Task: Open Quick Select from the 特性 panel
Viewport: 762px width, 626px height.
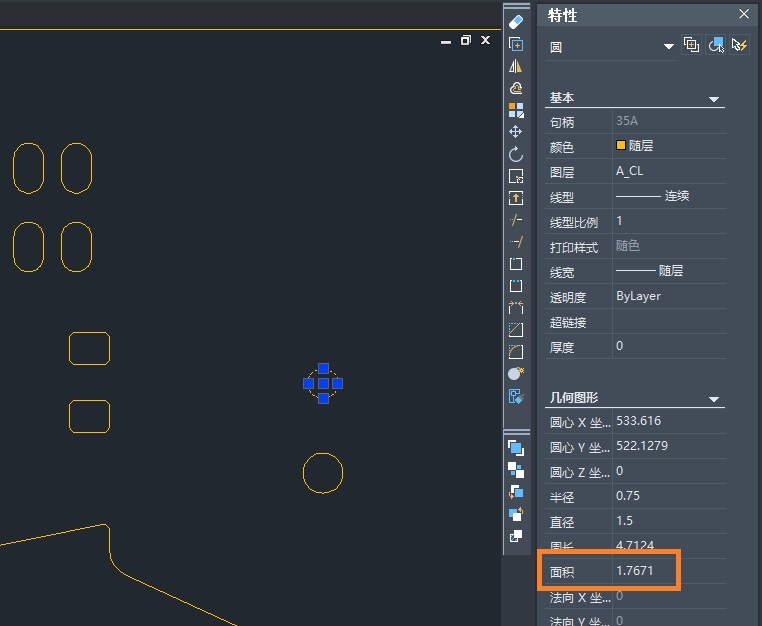Action: [x=739, y=45]
